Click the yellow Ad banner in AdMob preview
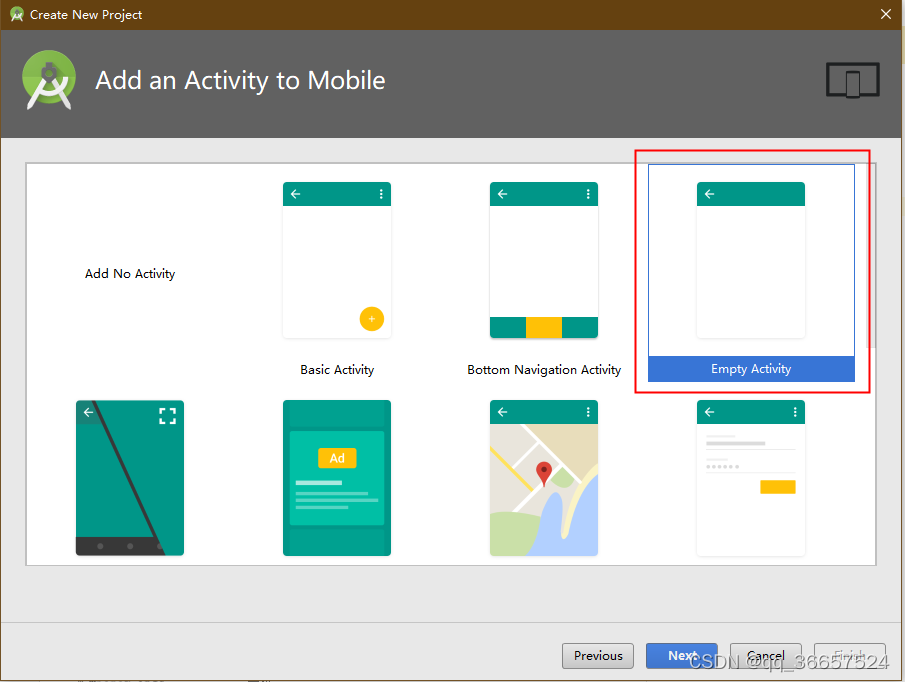 [337, 456]
